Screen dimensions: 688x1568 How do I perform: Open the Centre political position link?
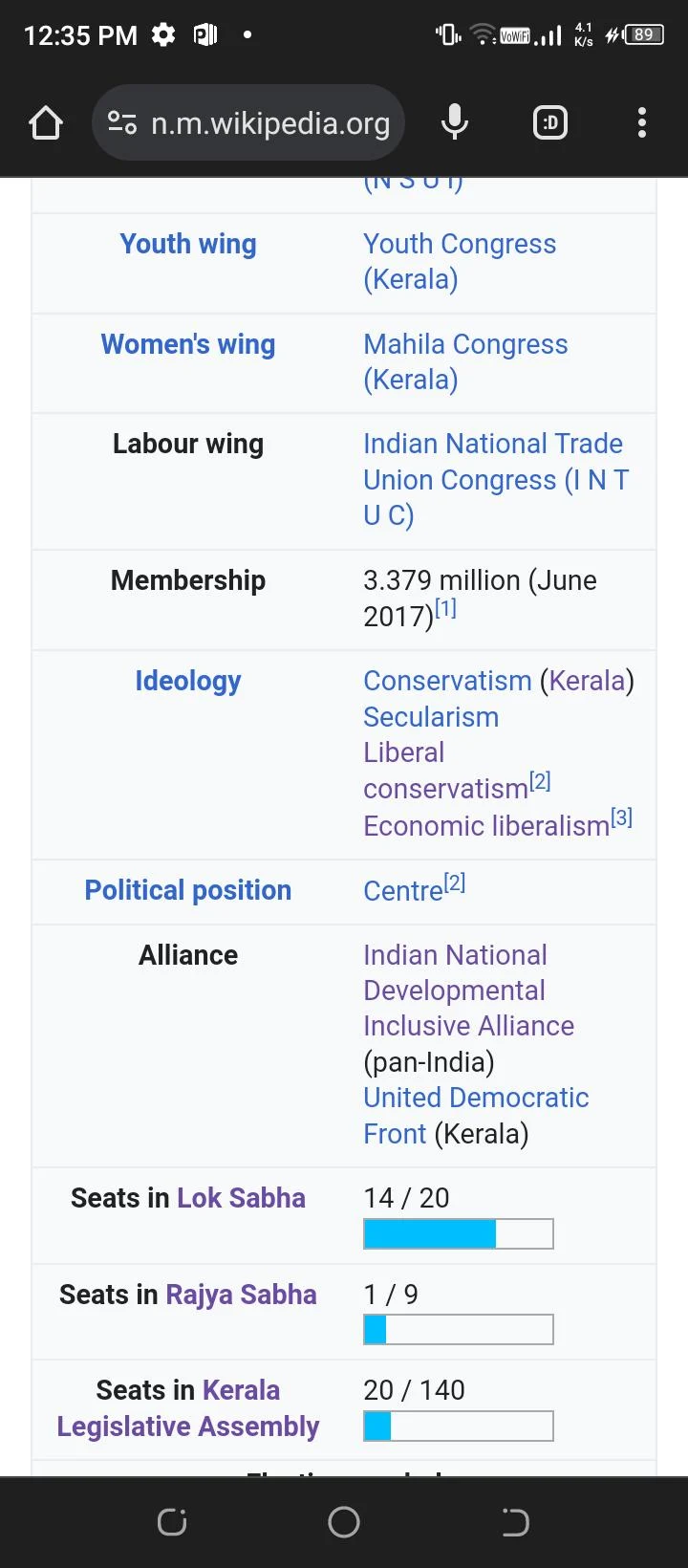point(401,890)
